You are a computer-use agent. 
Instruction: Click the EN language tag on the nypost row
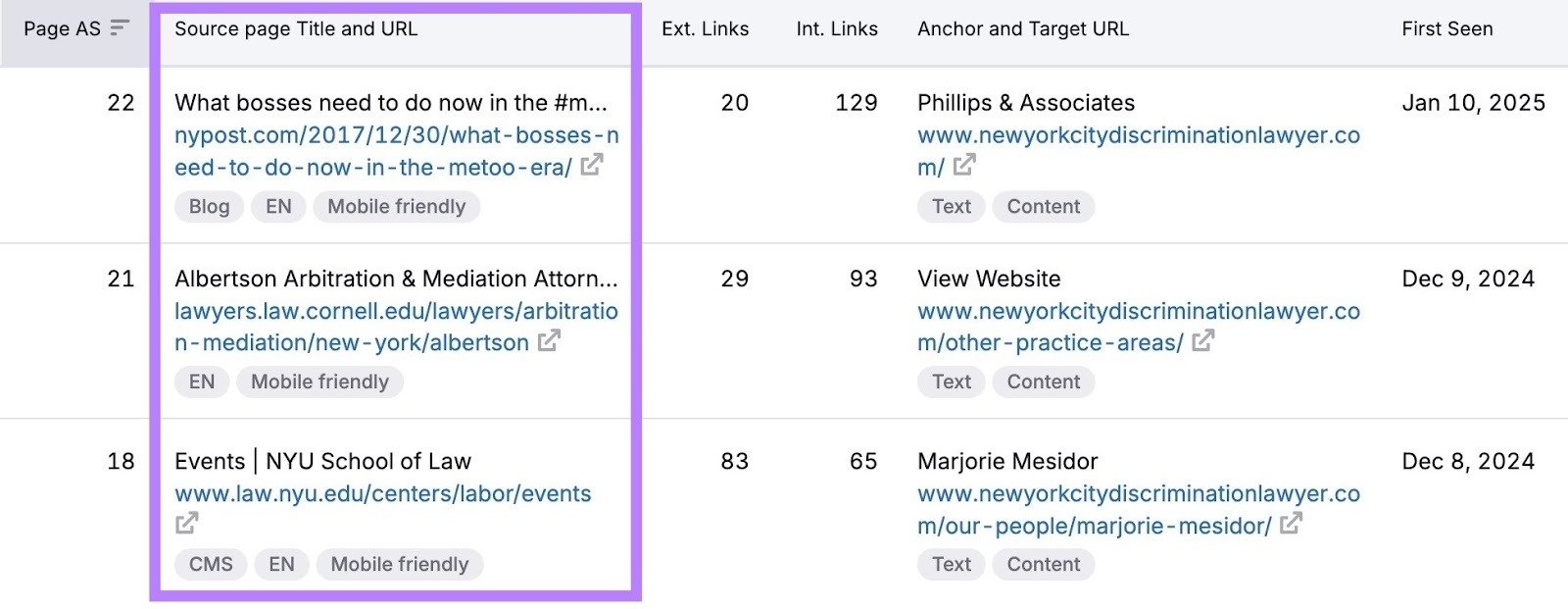[277, 206]
